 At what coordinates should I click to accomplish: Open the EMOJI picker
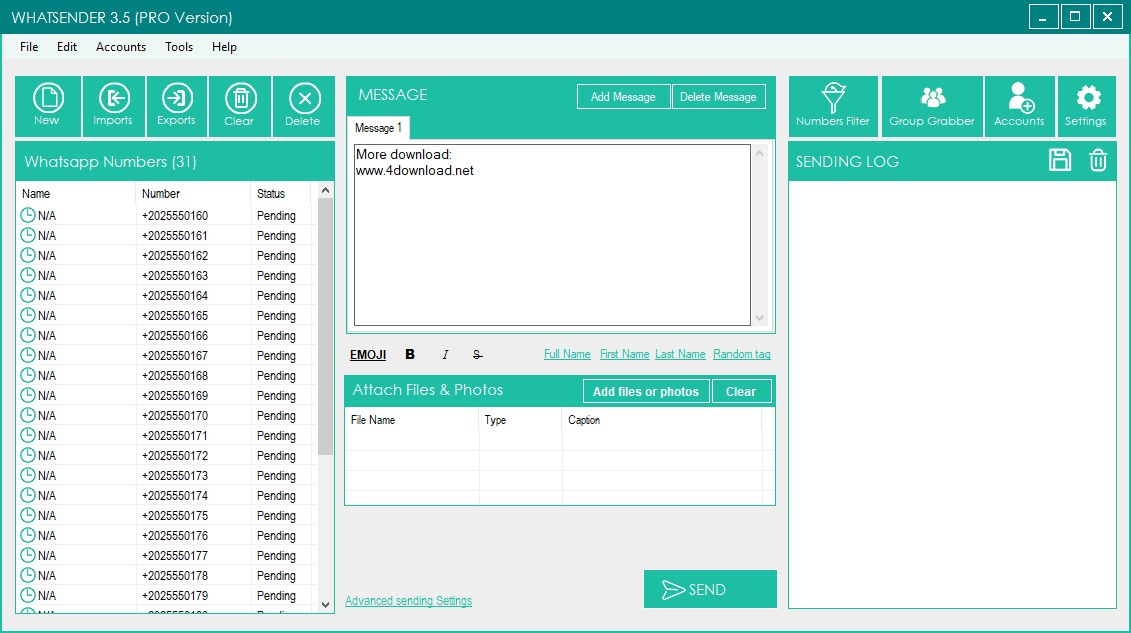tap(368, 355)
